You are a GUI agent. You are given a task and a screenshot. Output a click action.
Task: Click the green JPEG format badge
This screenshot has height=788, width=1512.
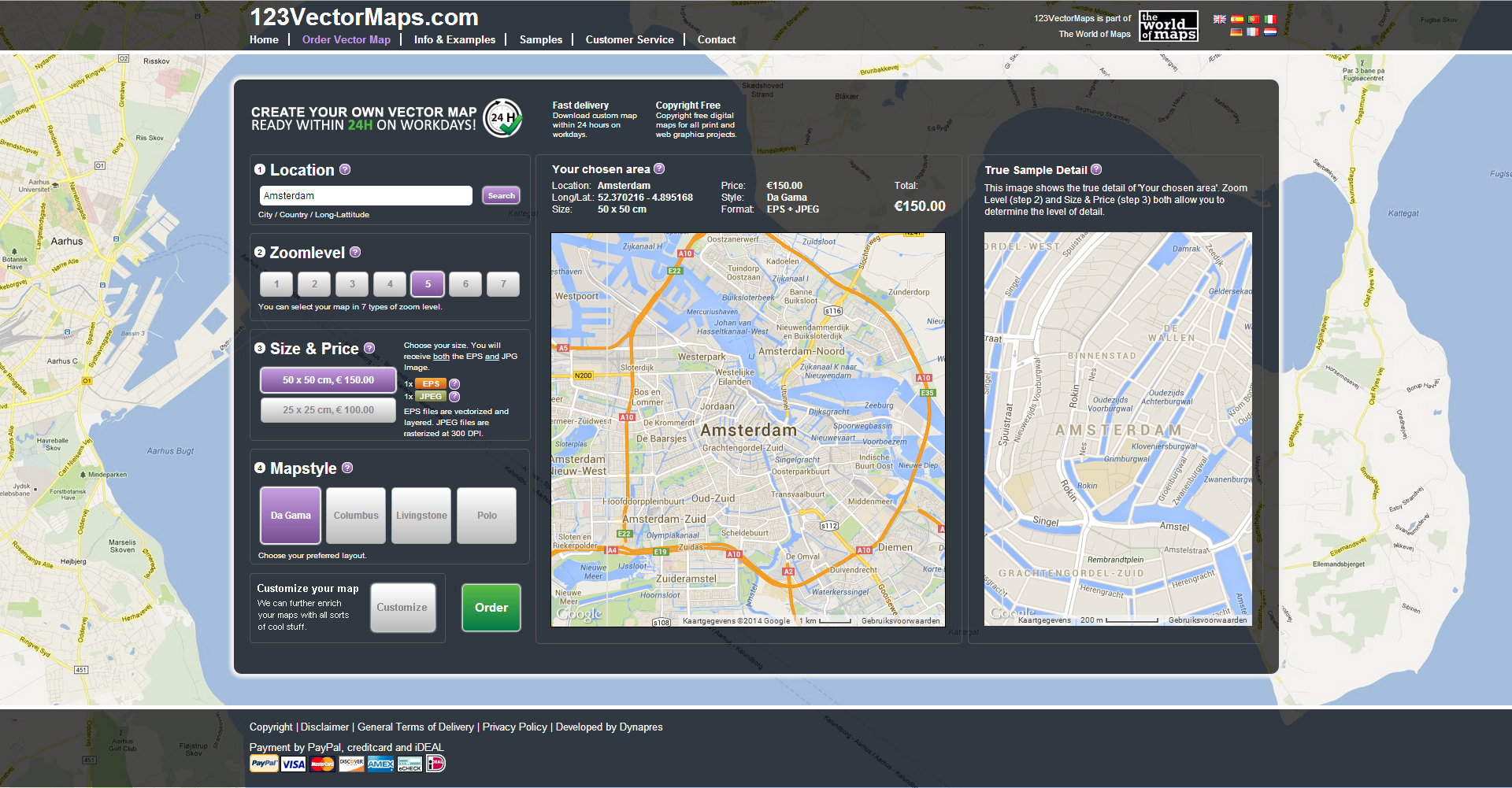point(431,397)
